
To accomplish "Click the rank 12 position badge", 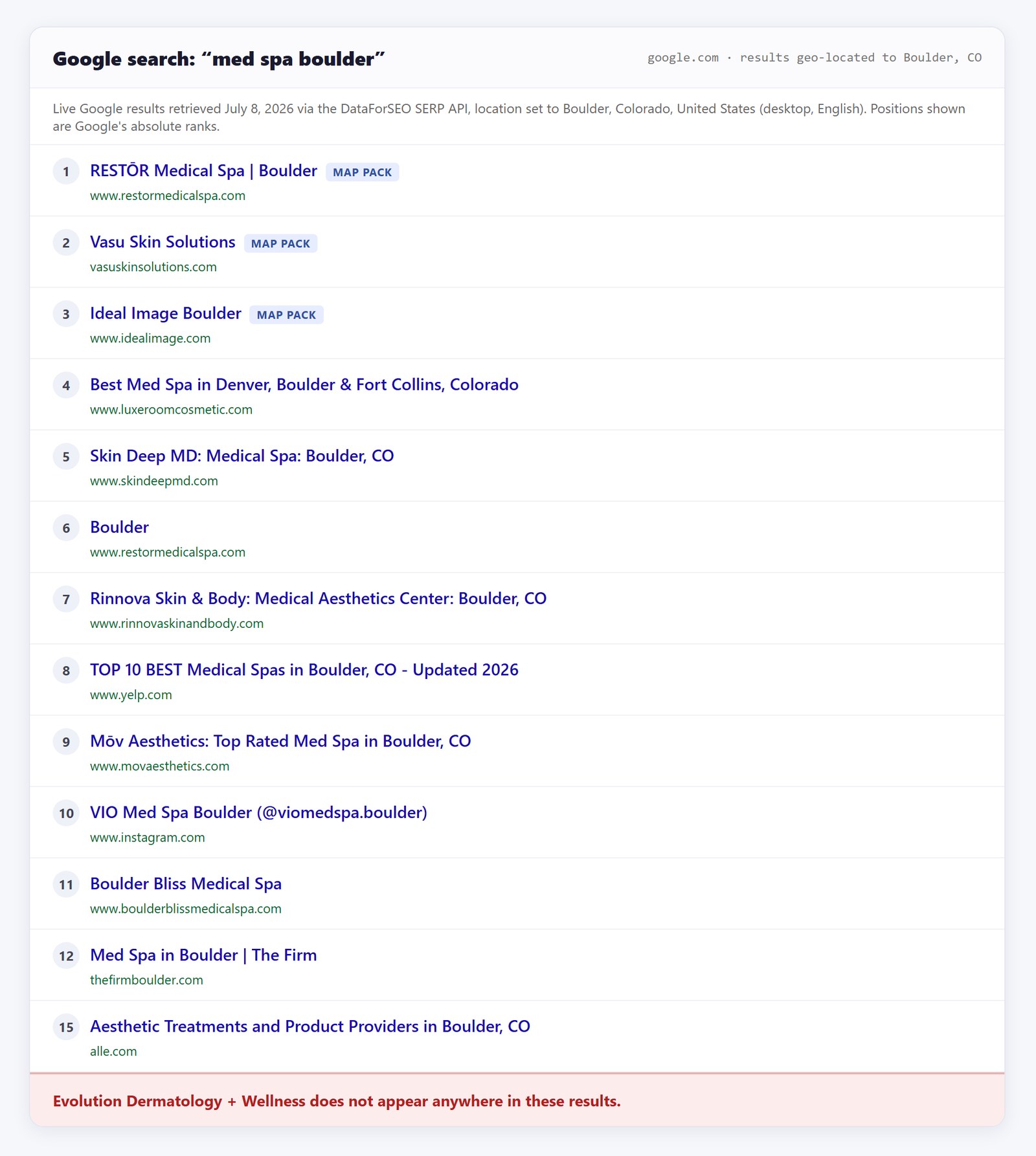I will (66, 955).
